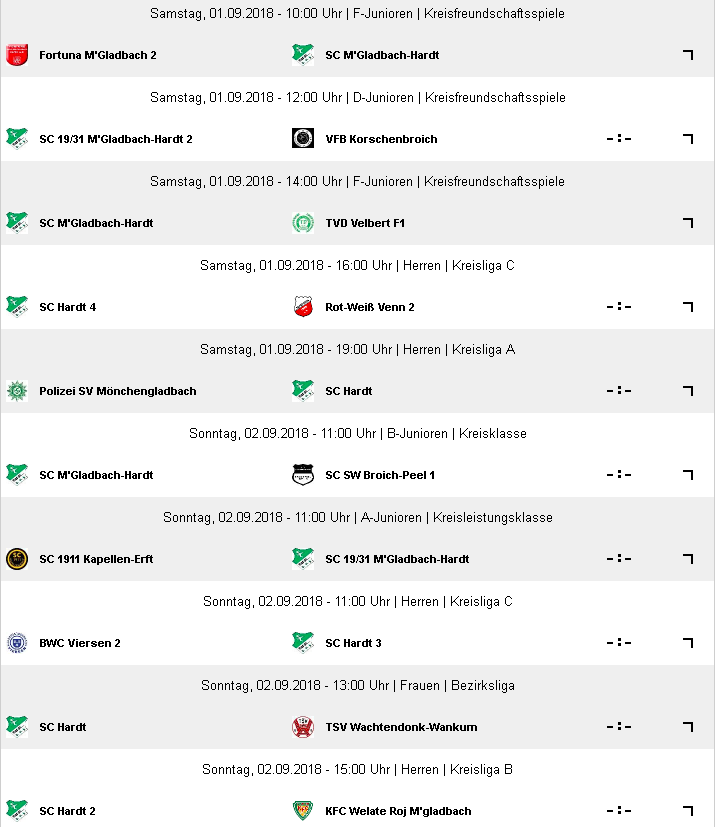Expand details arrow for BWC Viersen 2 match

pos(688,643)
